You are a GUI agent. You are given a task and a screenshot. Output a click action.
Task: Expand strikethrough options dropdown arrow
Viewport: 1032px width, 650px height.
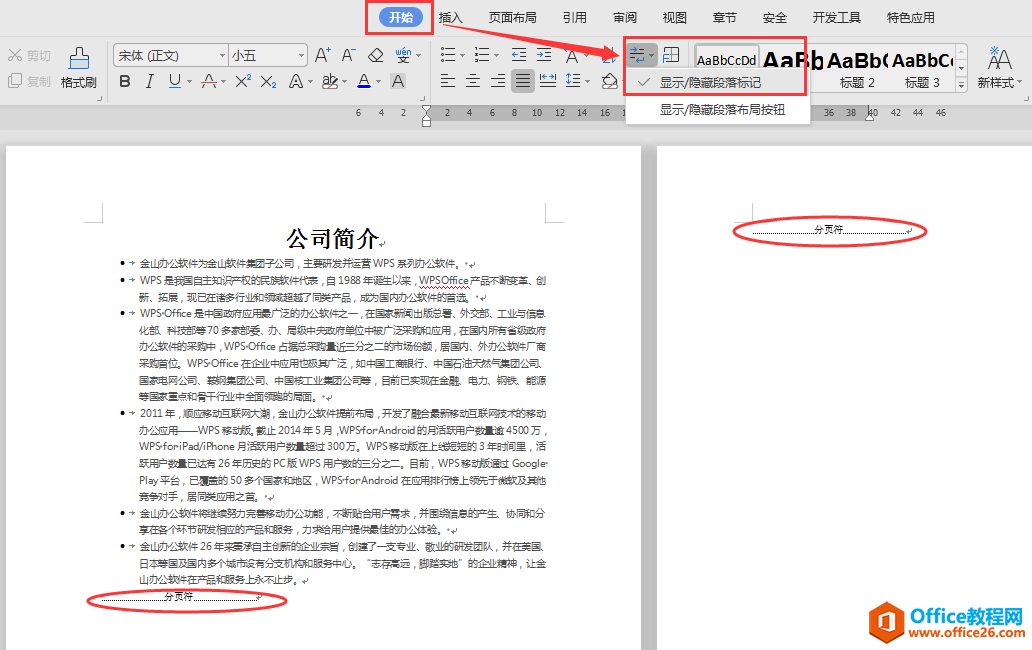point(224,82)
